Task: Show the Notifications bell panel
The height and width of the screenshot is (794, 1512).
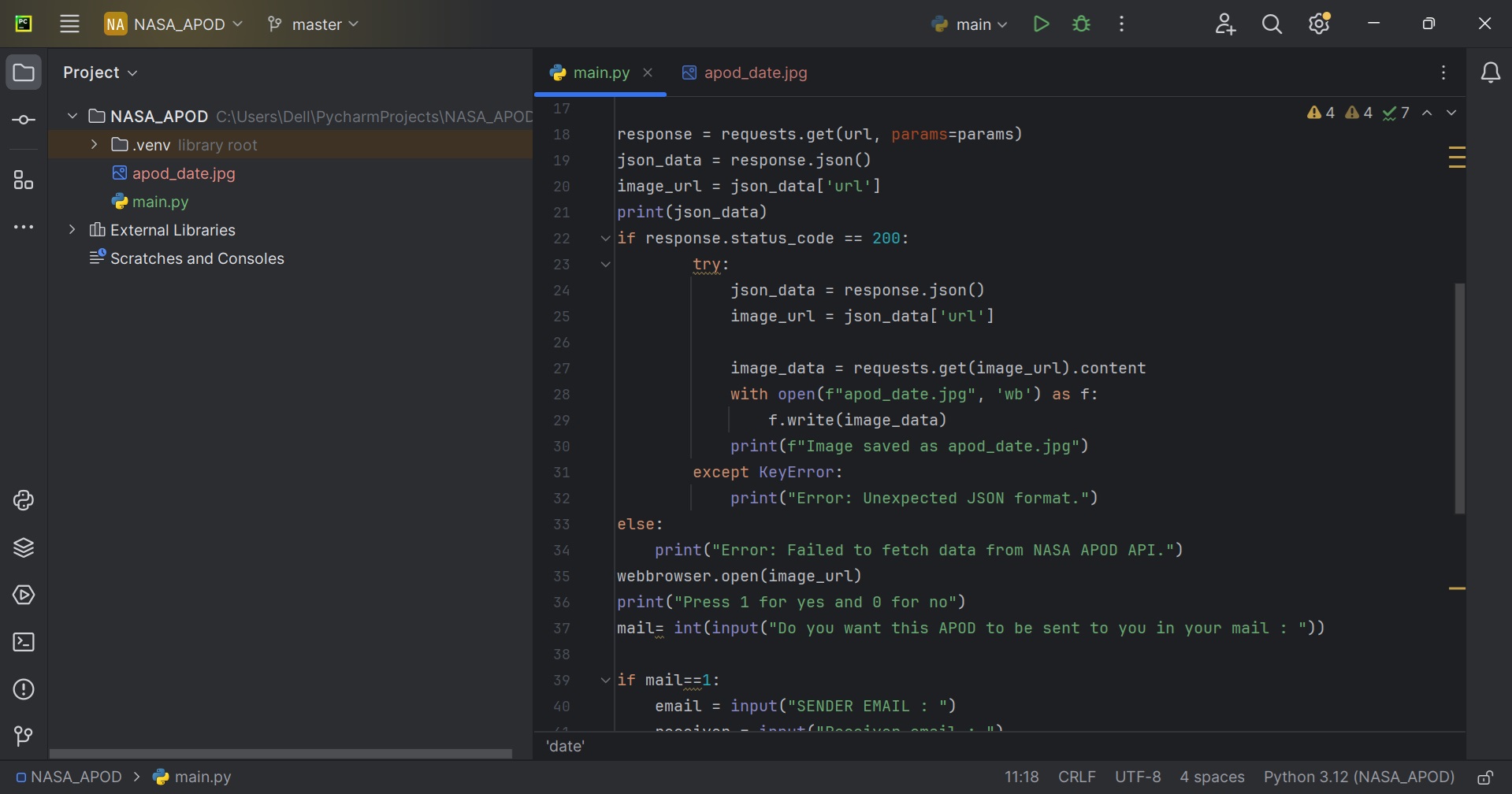Action: point(1490,73)
